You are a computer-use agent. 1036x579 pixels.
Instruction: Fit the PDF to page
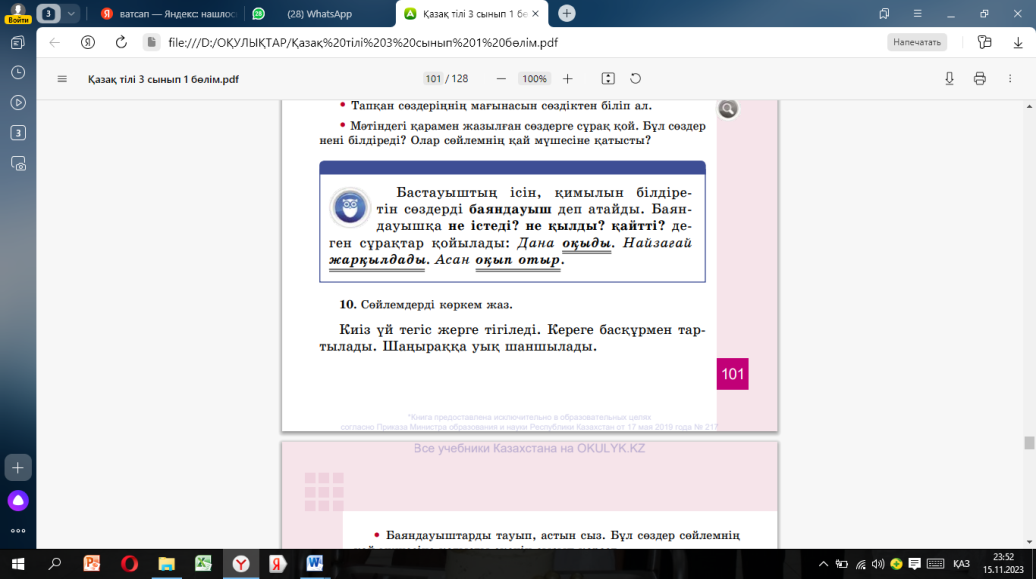click(x=608, y=79)
